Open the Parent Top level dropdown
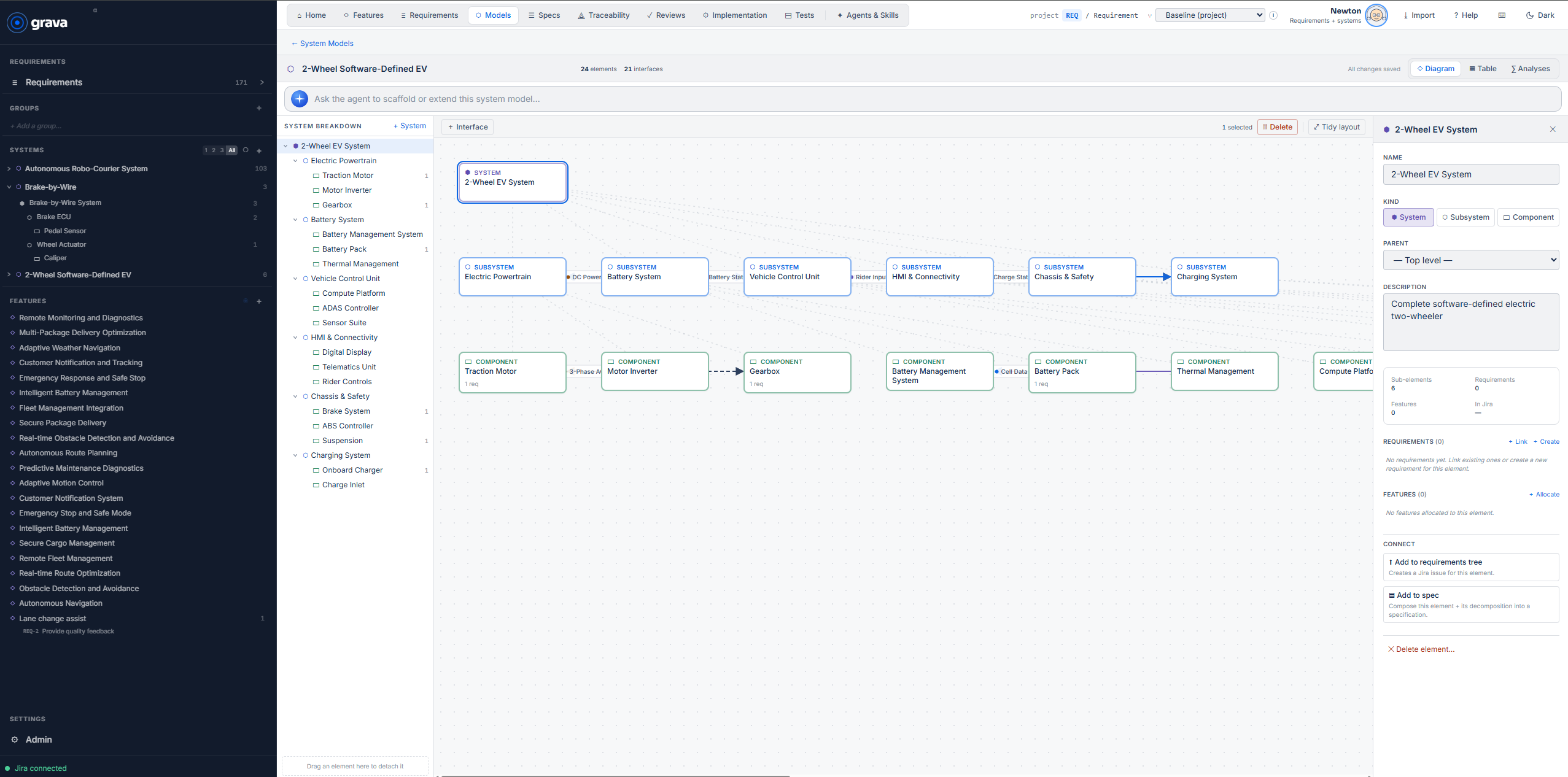This screenshot has width=1568, height=777. (1470, 260)
